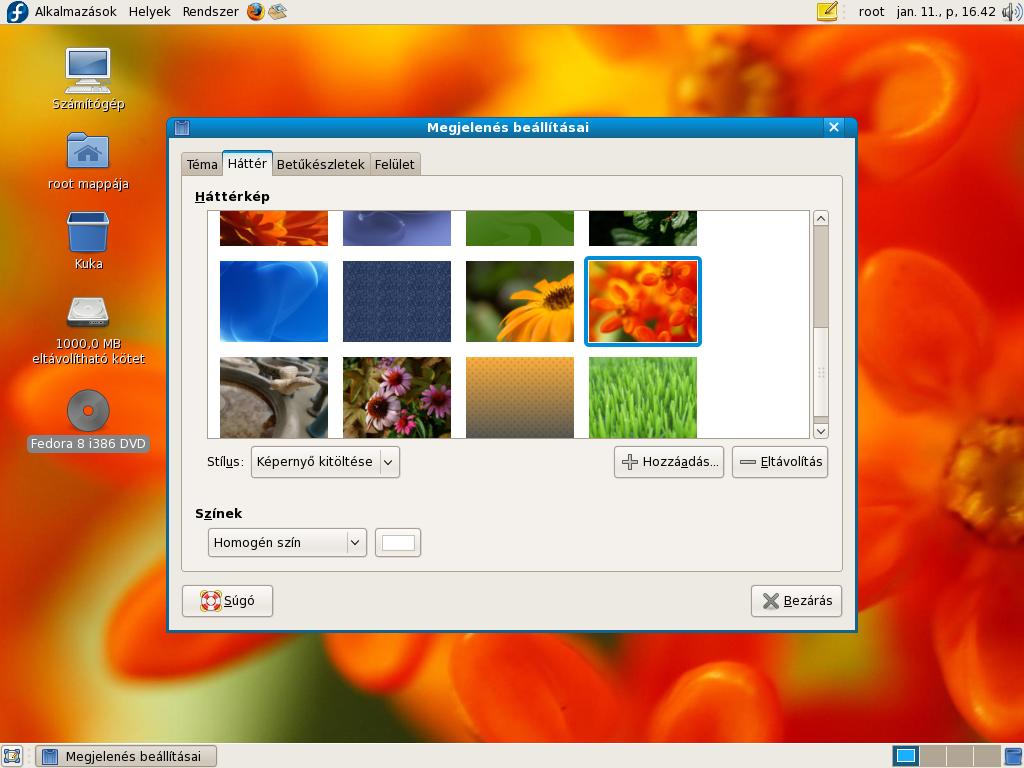This screenshot has width=1024, height=768.
Task: Choose the green grass wallpaper thumbnail
Action: (642, 397)
